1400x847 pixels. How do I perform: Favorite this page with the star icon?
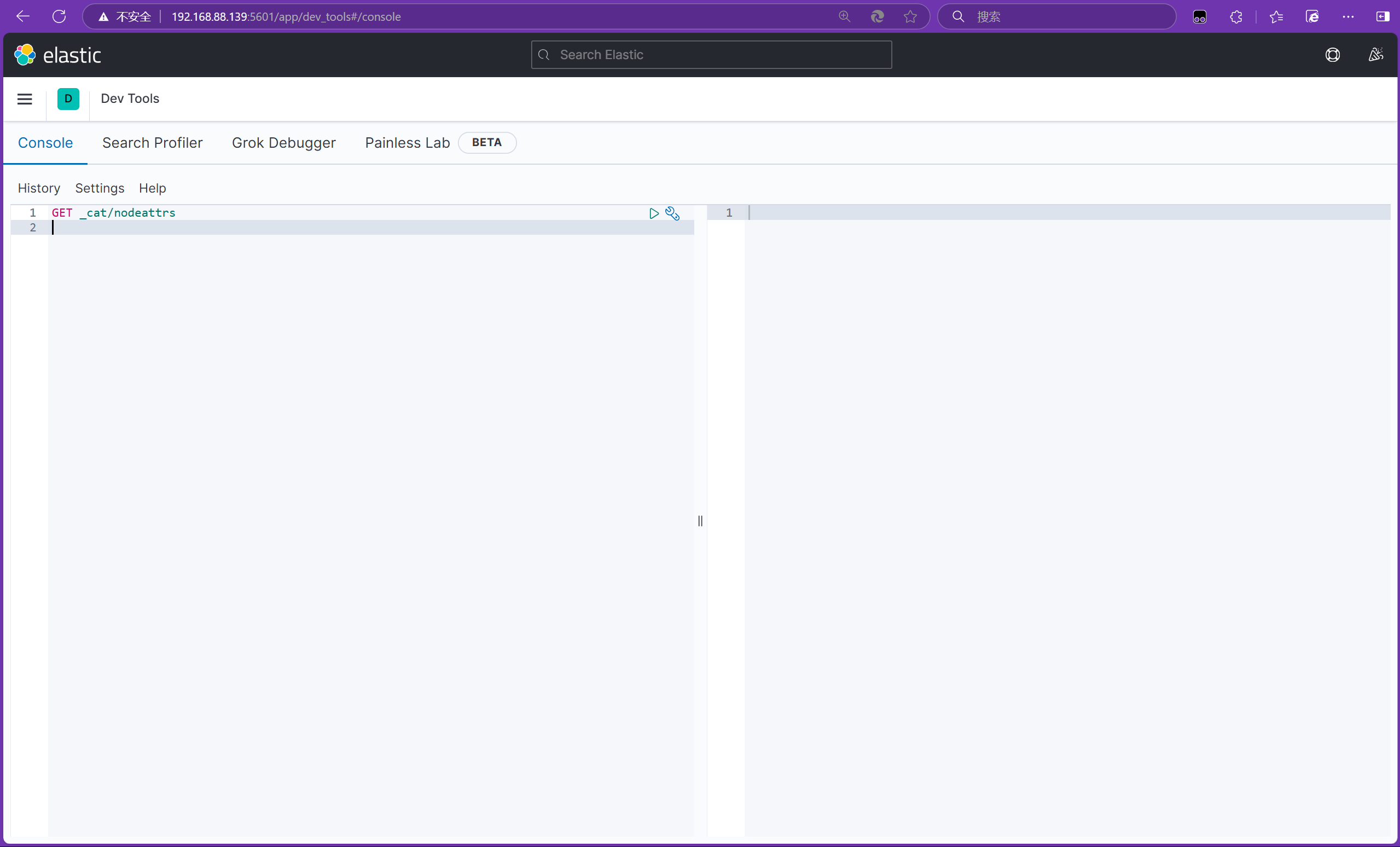click(x=910, y=16)
